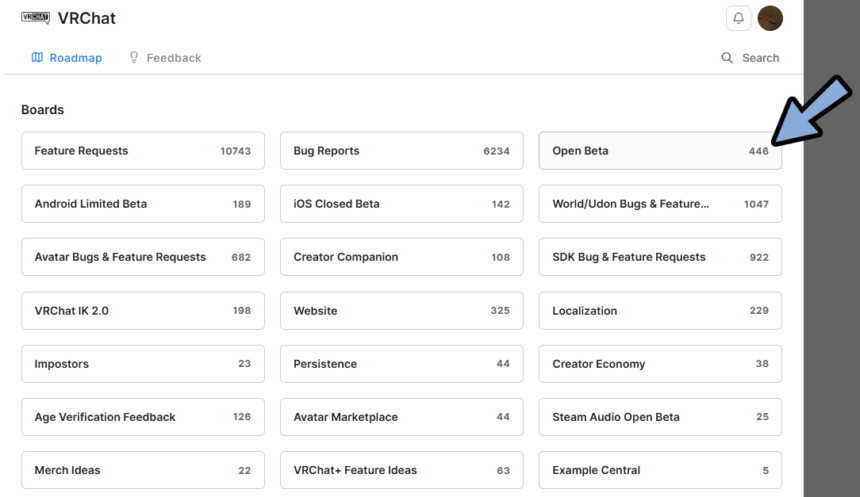The image size is (860, 497).
Task: Click the VRChat title text
Action: coord(87,18)
